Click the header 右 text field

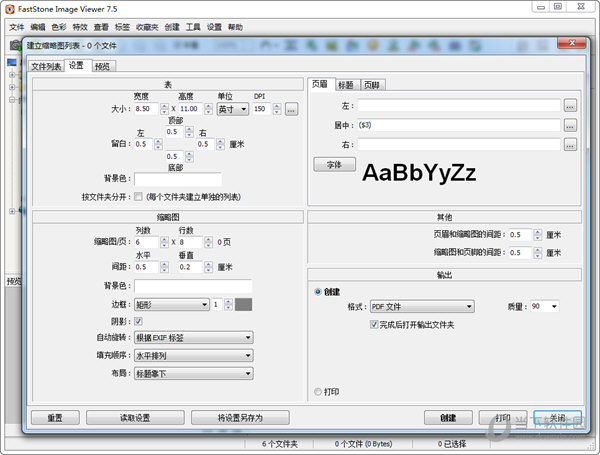pyautogui.click(x=459, y=145)
